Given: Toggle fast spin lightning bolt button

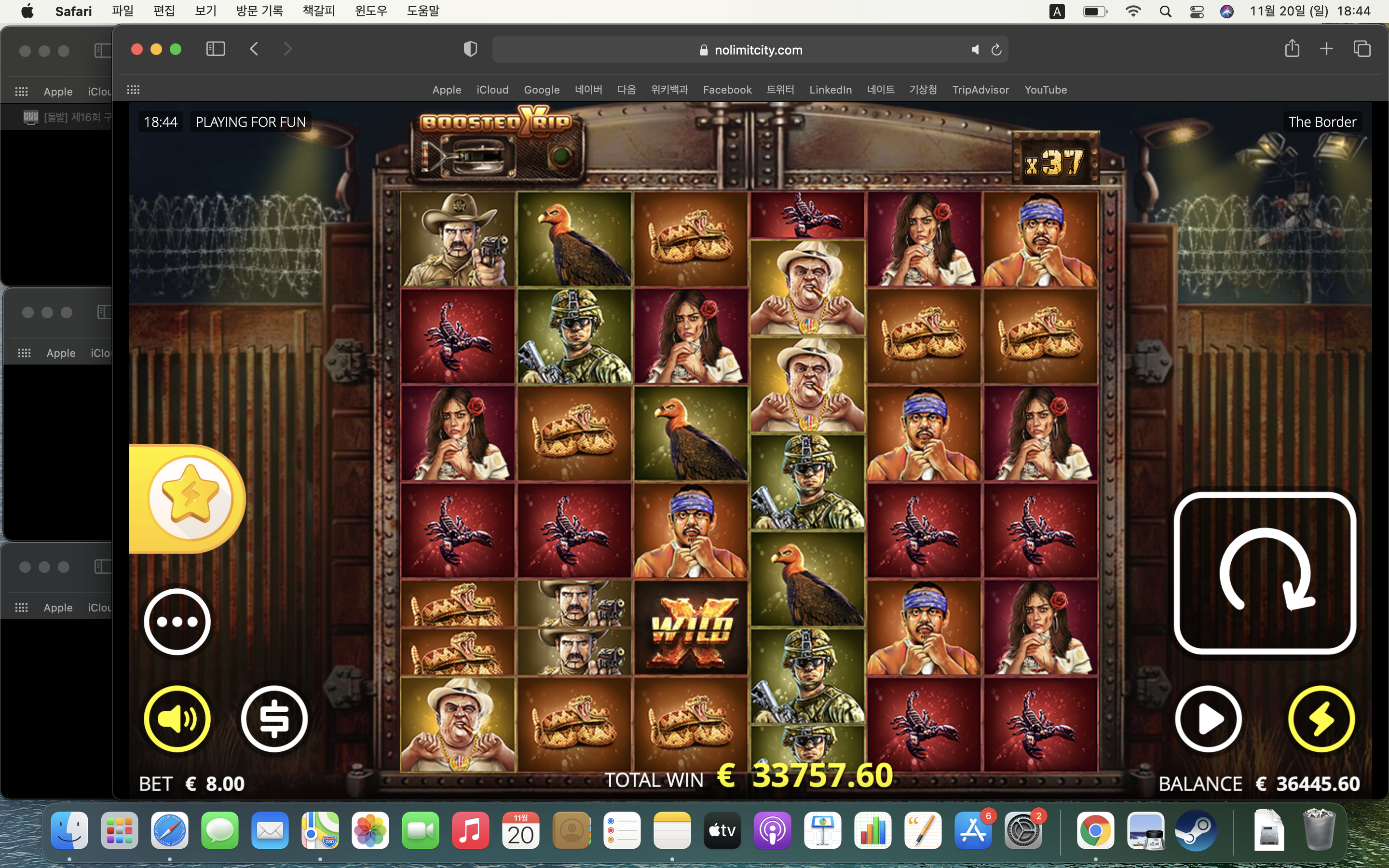Looking at the screenshot, I should [x=1321, y=718].
